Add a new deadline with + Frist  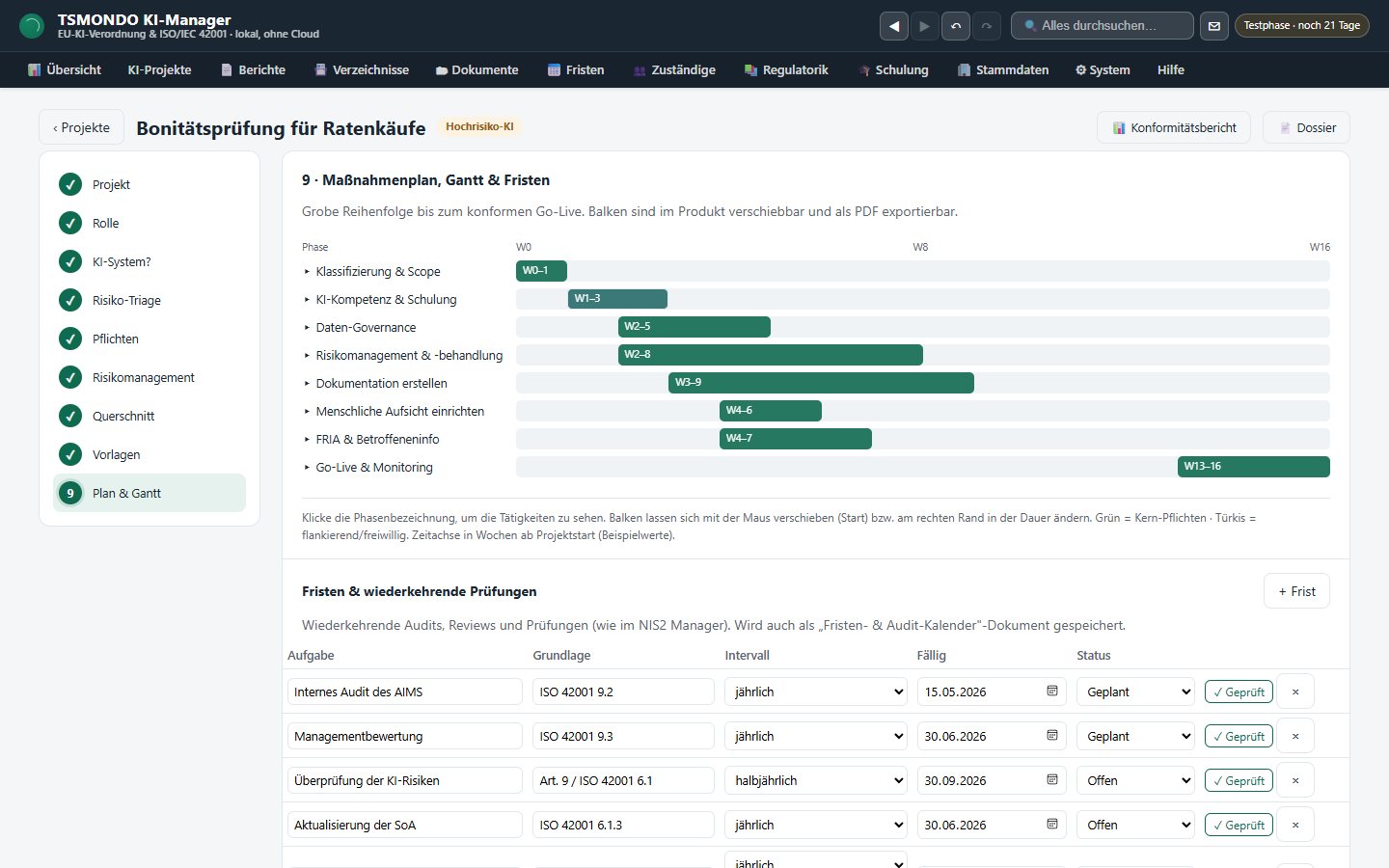tap(1296, 591)
